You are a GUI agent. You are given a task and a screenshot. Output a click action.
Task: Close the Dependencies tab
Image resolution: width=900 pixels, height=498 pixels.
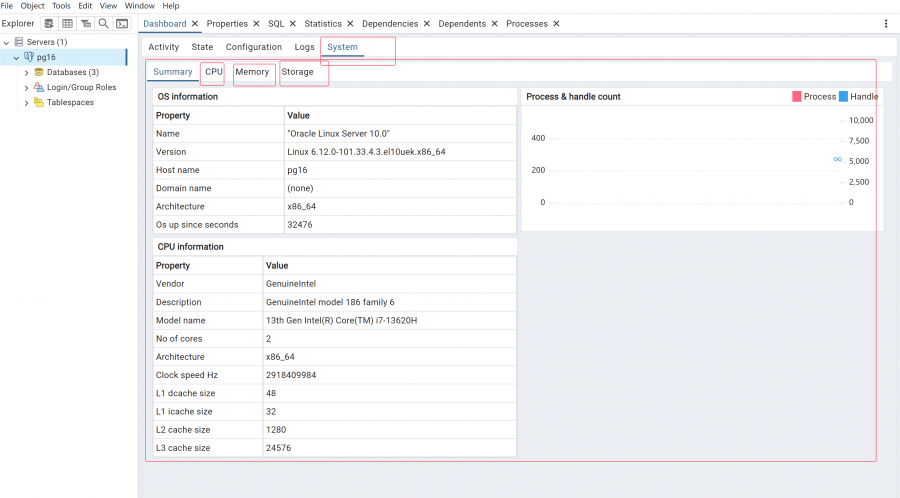pyautogui.click(x=426, y=24)
